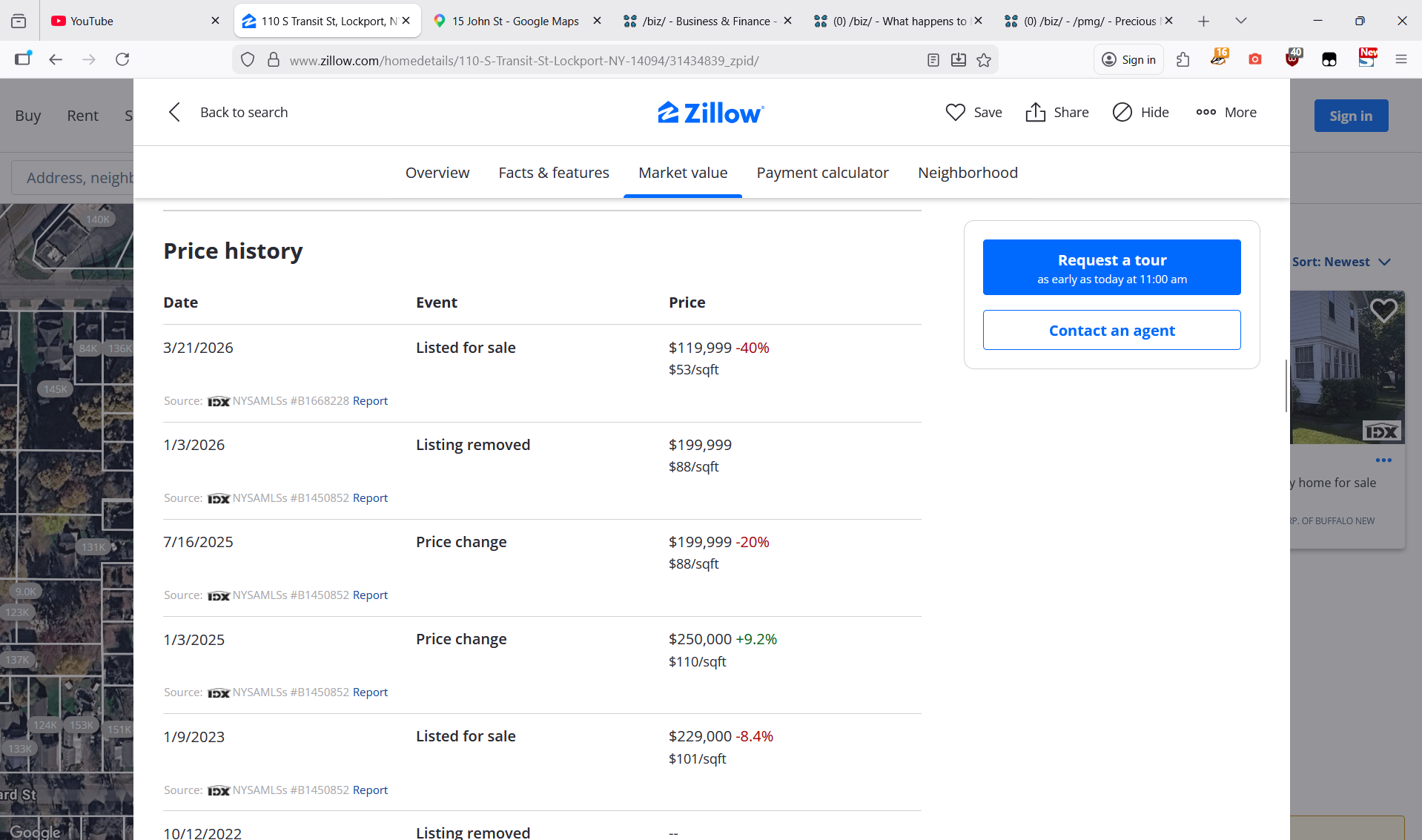1422x840 pixels.
Task: Open the listing photo thumbnail
Action: [x=1347, y=367]
